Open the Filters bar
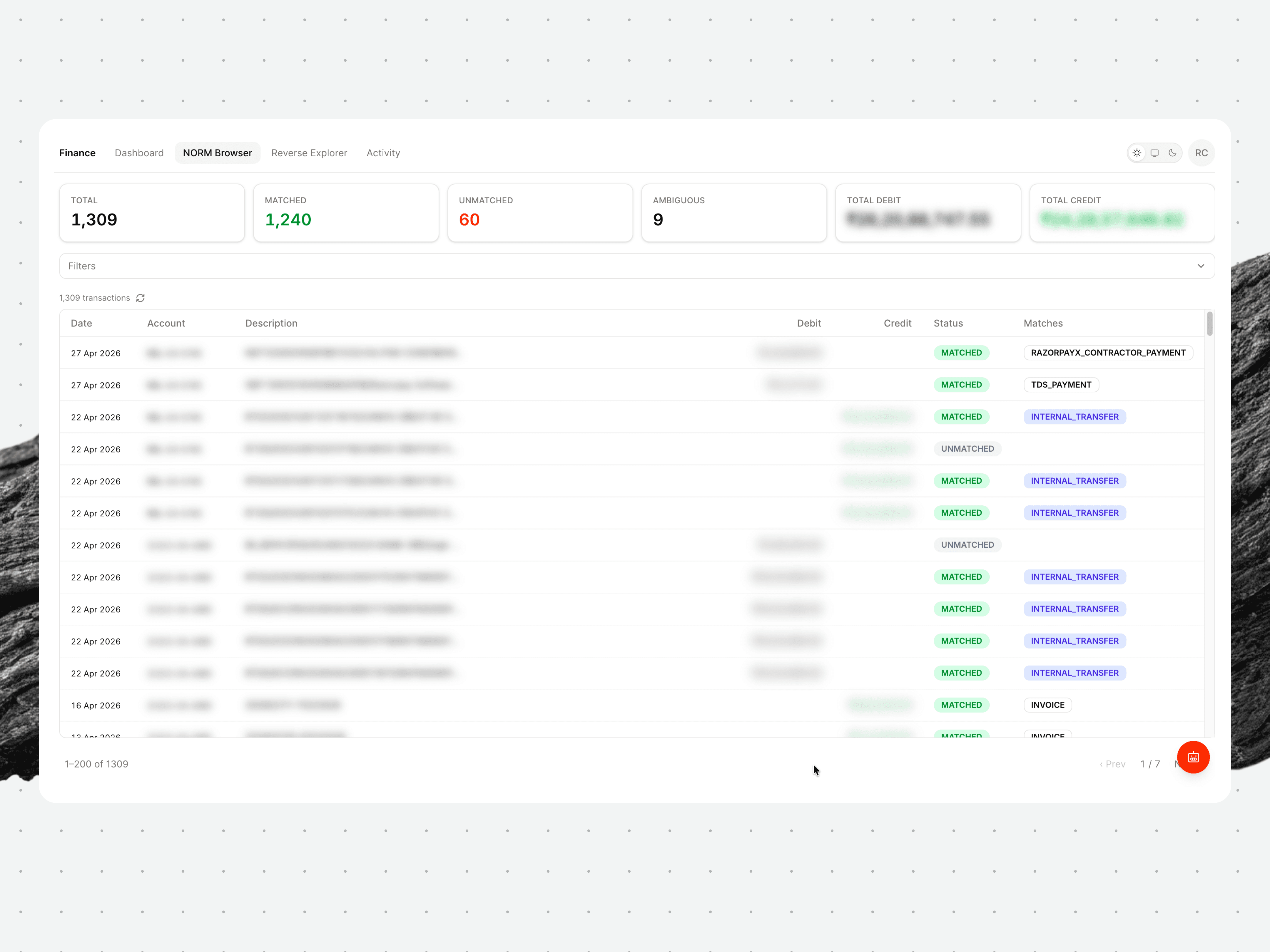The height and width of the screenshot is (952, 1270). tap(637, 266)
